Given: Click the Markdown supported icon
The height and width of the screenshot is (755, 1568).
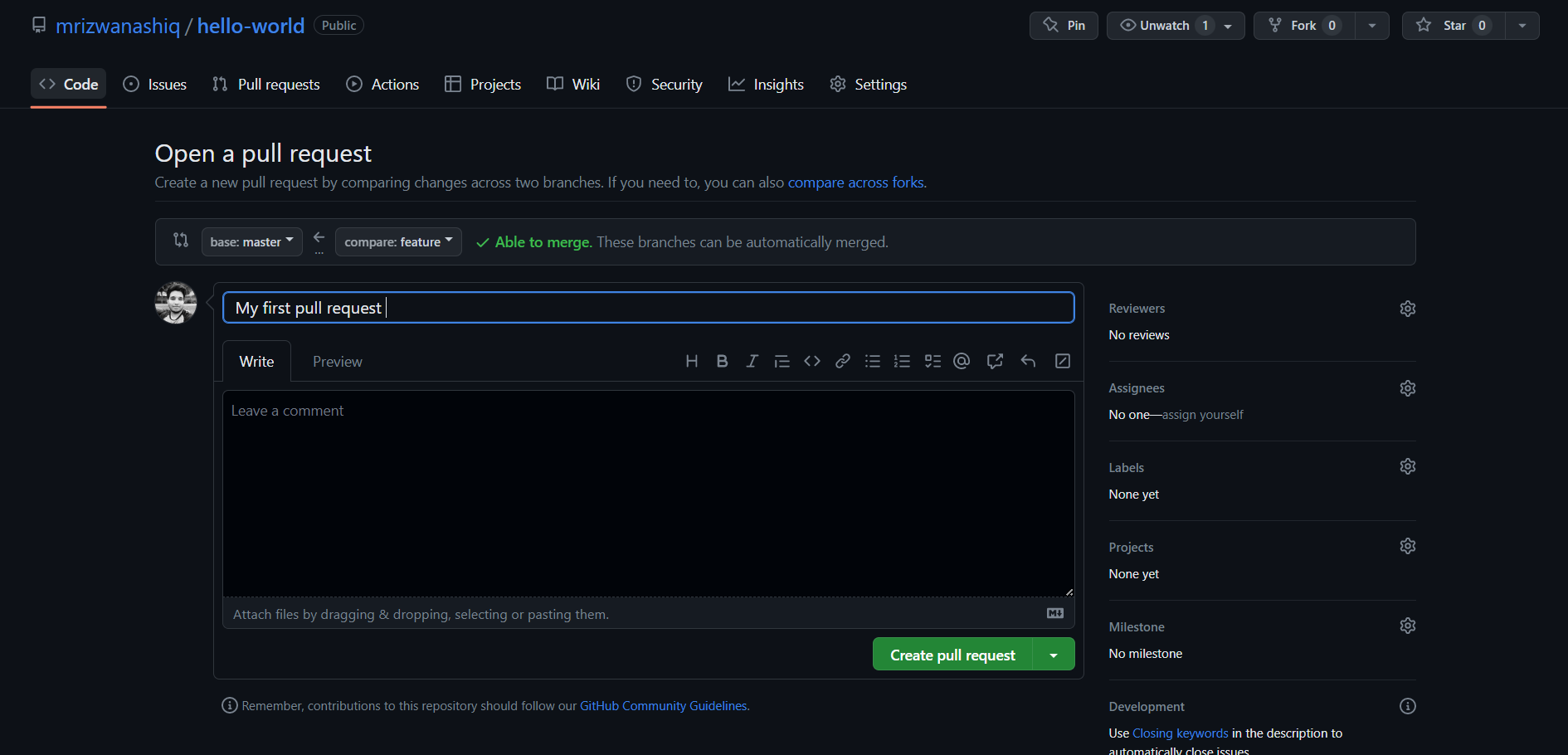Looking at the screenshot, I should (1055, 613).
